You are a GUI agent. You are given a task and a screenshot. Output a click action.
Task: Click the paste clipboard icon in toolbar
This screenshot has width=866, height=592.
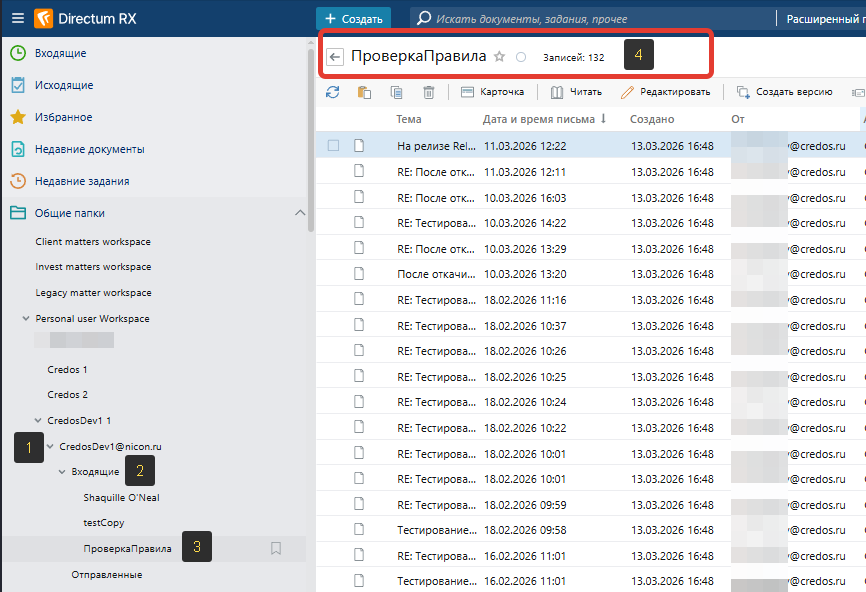pos(365,92)
